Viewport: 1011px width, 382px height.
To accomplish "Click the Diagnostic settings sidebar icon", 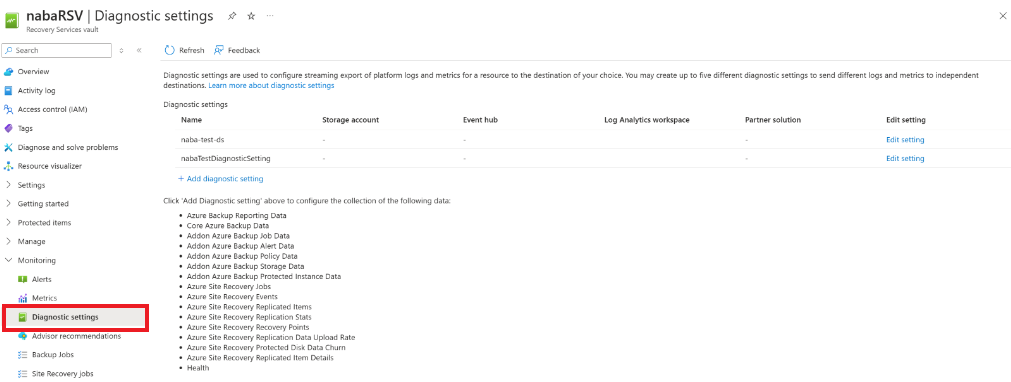I will point(23,317).
